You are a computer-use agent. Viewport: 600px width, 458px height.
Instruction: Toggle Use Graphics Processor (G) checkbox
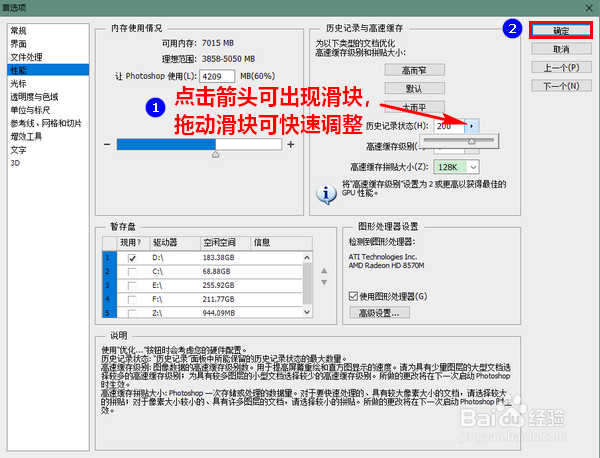click(x=353, y=296)
